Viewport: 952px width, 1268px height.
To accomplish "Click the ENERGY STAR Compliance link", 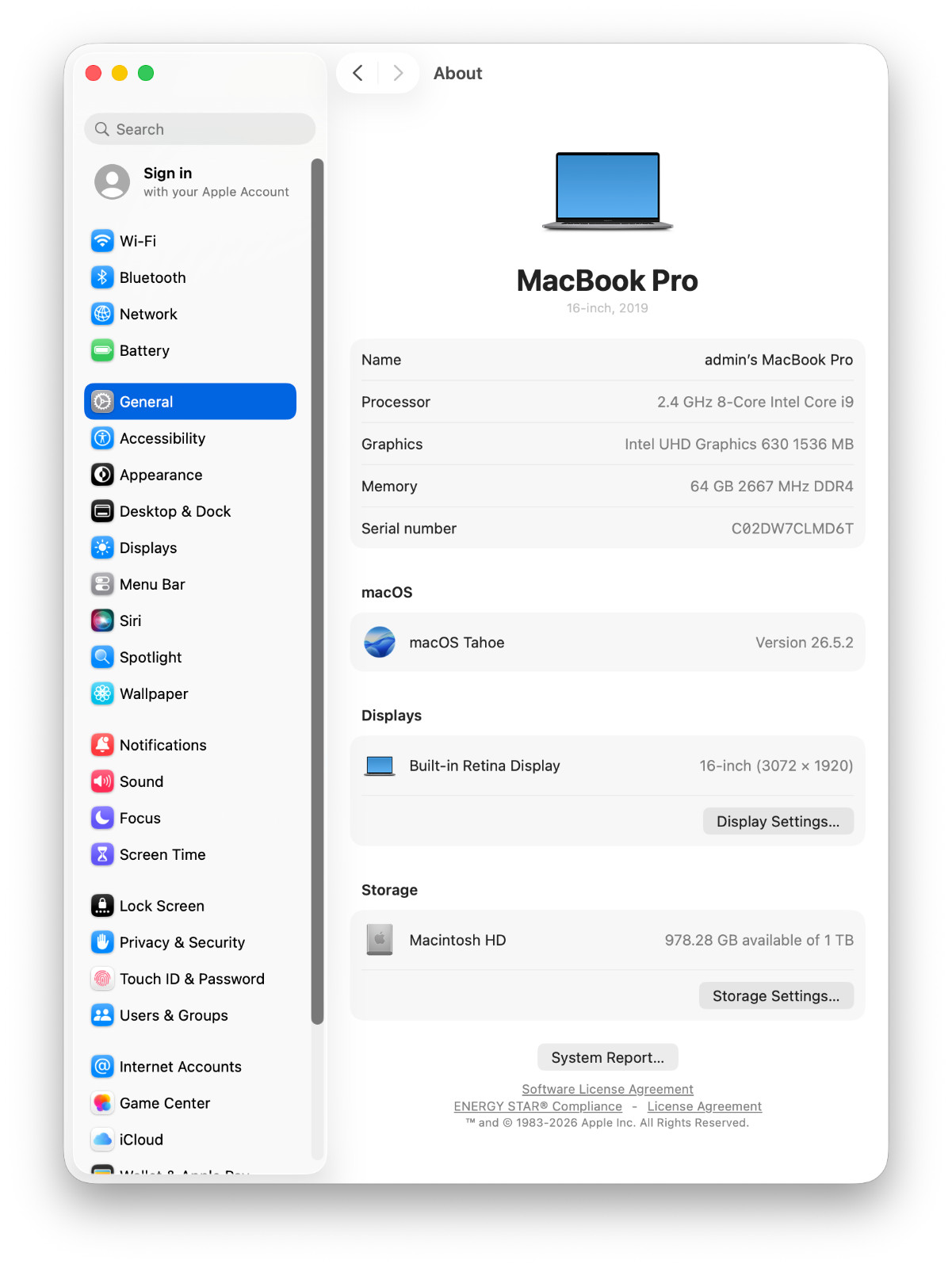I will (537, 1106).
